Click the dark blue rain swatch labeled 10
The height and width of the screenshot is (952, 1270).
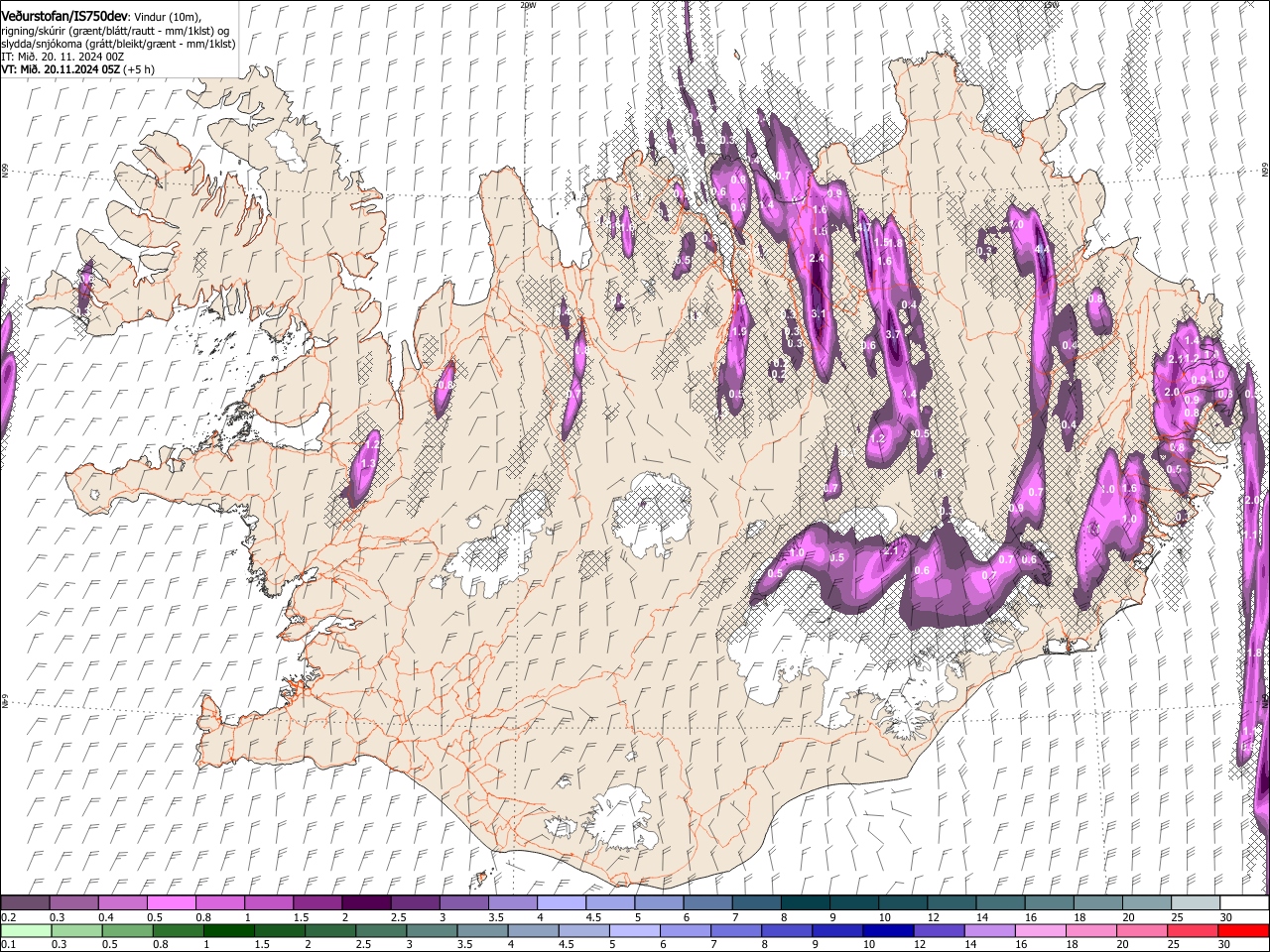[887, 930]
